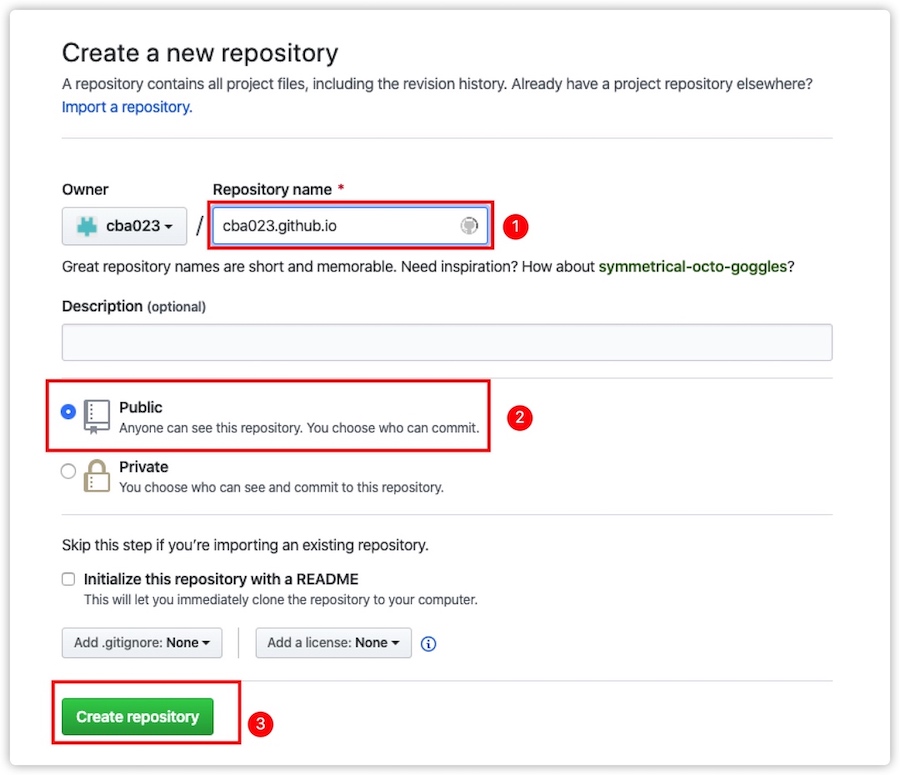
Task: Open the Owner cba023 dropdown
Action: (125, 226)
